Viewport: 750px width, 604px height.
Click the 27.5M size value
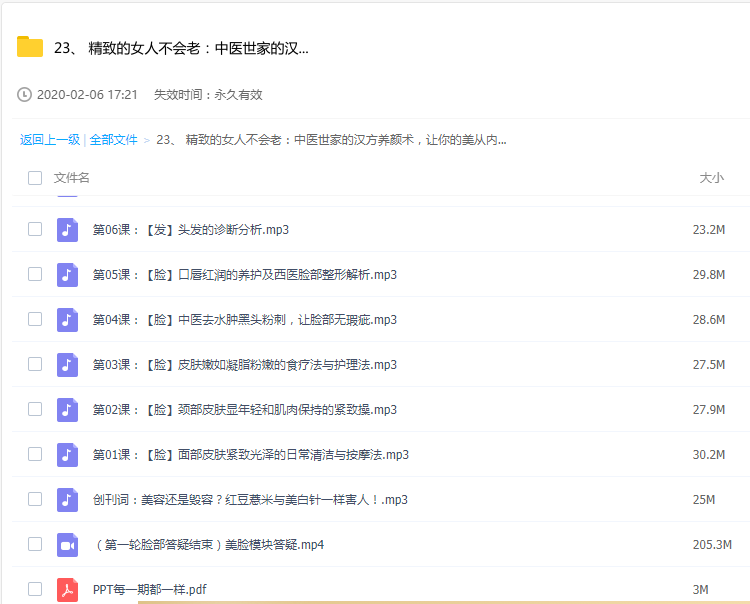pyautogui.click(x=709, y=365)
